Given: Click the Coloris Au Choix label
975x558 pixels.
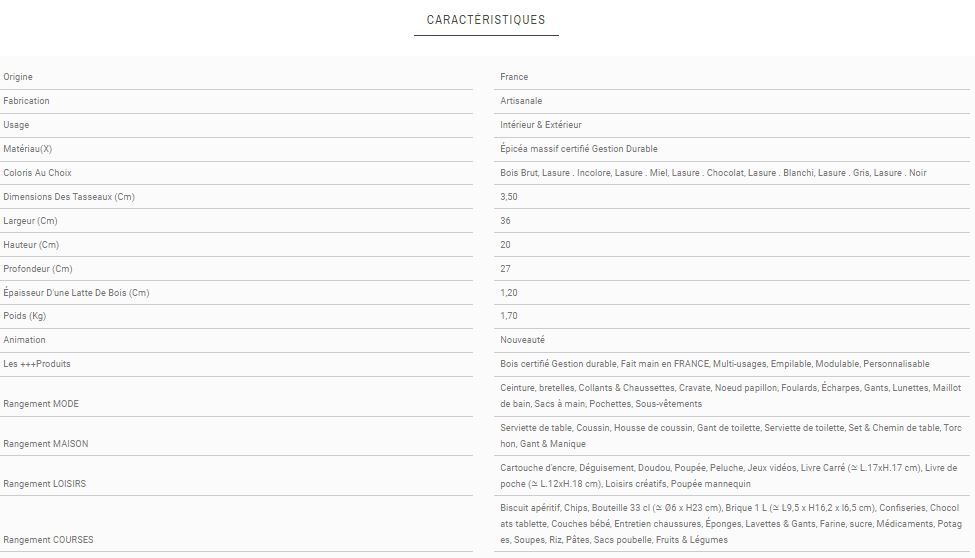Looking at the screenshot, I should pos(37,173).
